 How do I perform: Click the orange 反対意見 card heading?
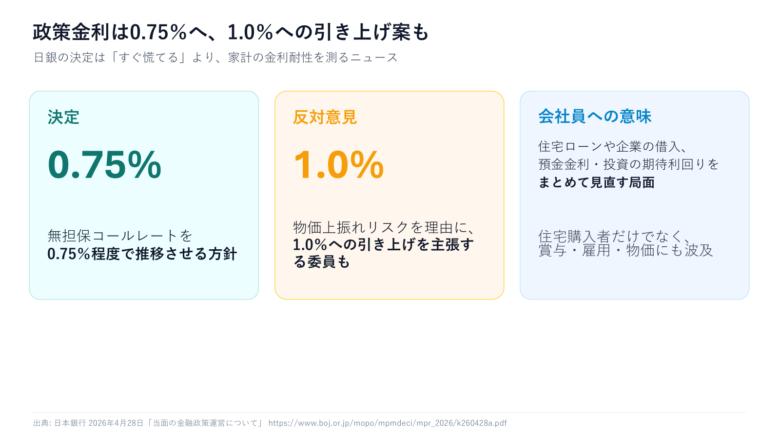(x=325, y=118)
